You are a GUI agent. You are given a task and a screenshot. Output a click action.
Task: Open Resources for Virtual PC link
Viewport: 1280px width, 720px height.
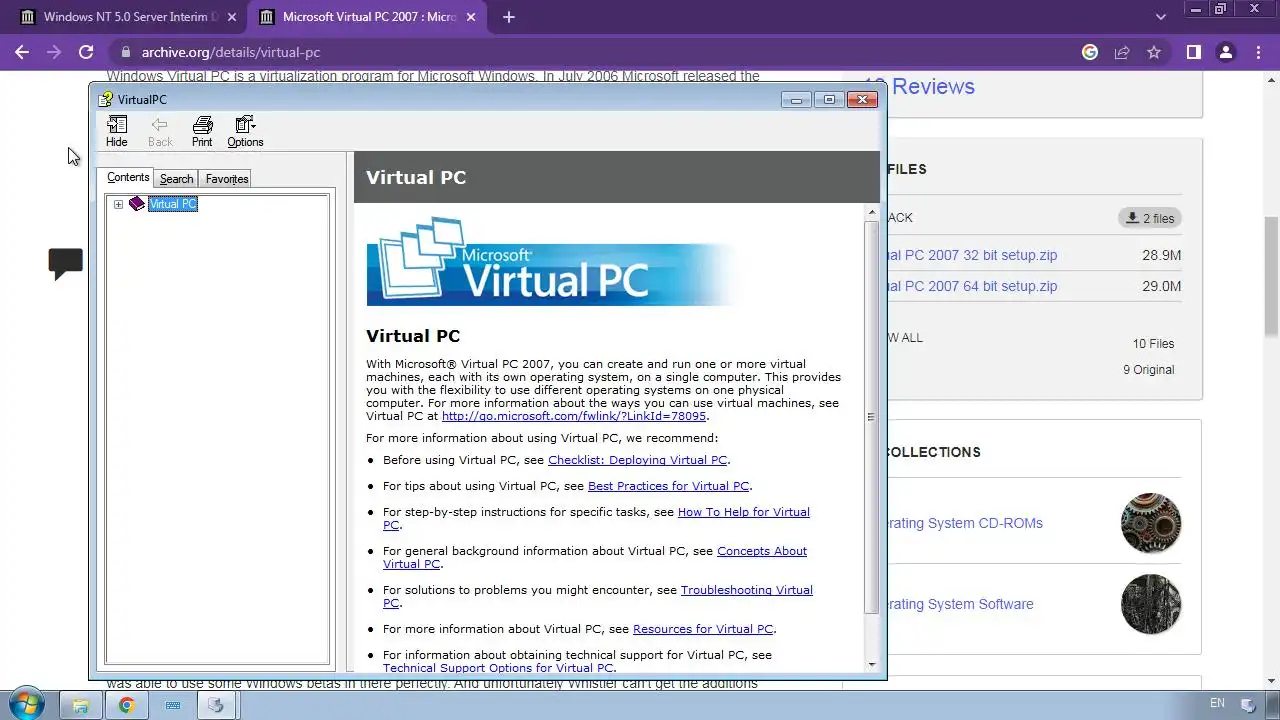click(x=703, y=629)
